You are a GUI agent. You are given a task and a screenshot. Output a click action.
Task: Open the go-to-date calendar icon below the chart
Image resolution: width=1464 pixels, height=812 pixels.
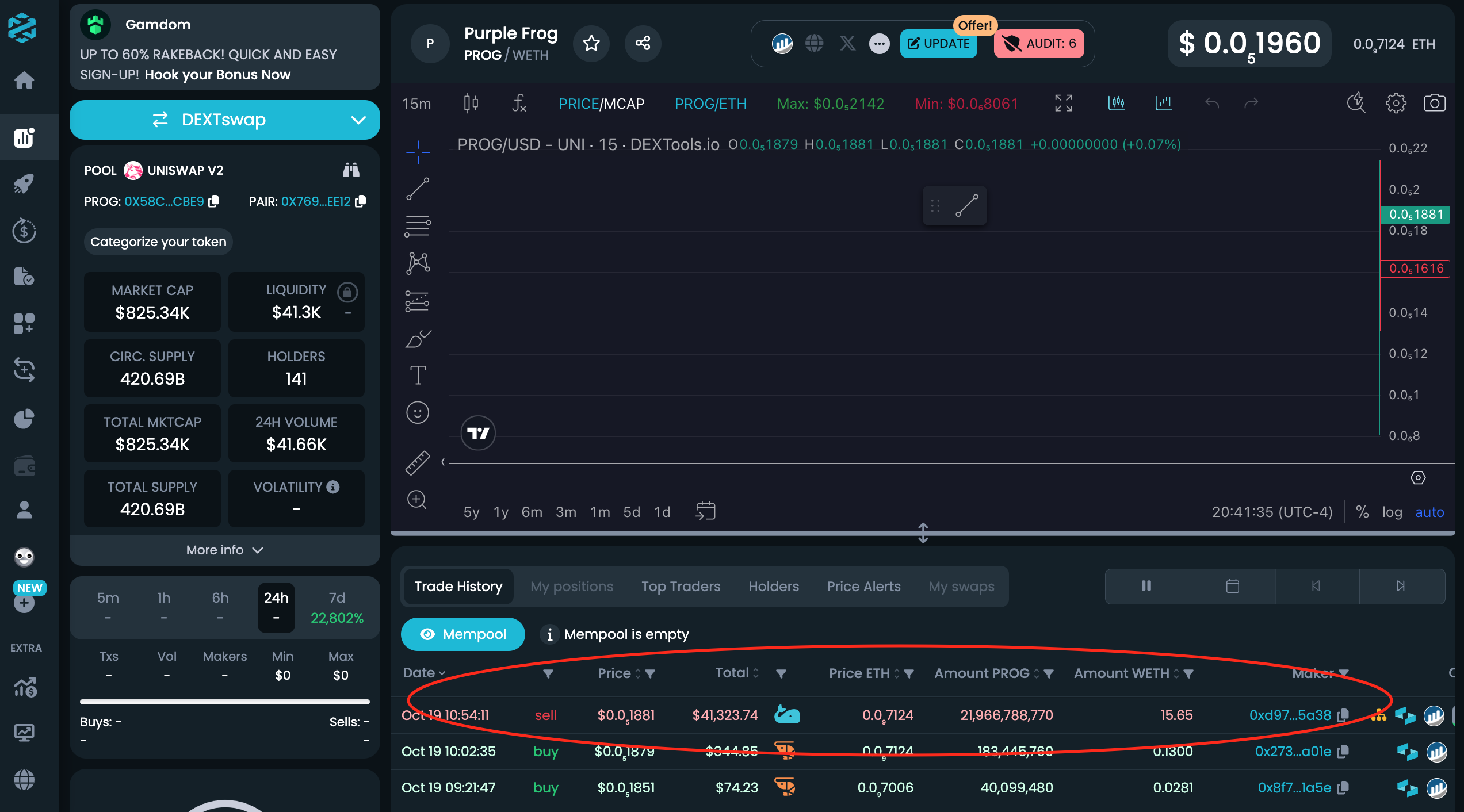point(706,511)
